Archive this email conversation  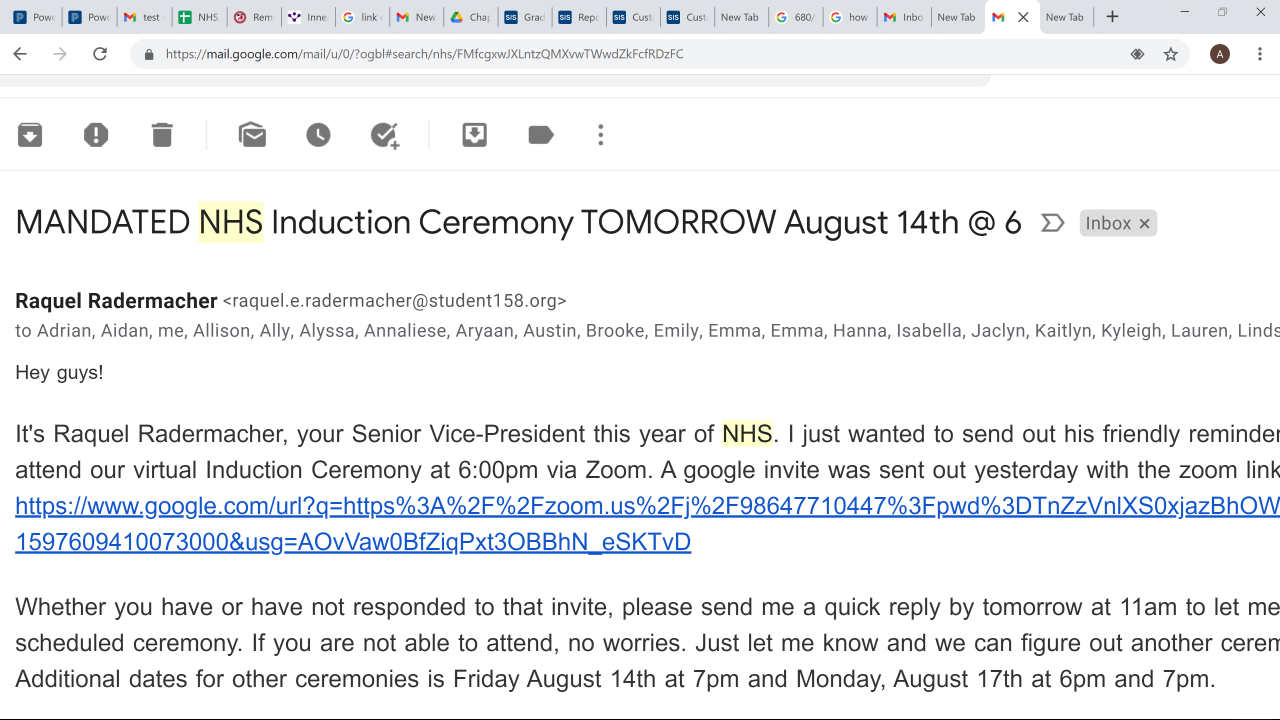coord(30,135)
